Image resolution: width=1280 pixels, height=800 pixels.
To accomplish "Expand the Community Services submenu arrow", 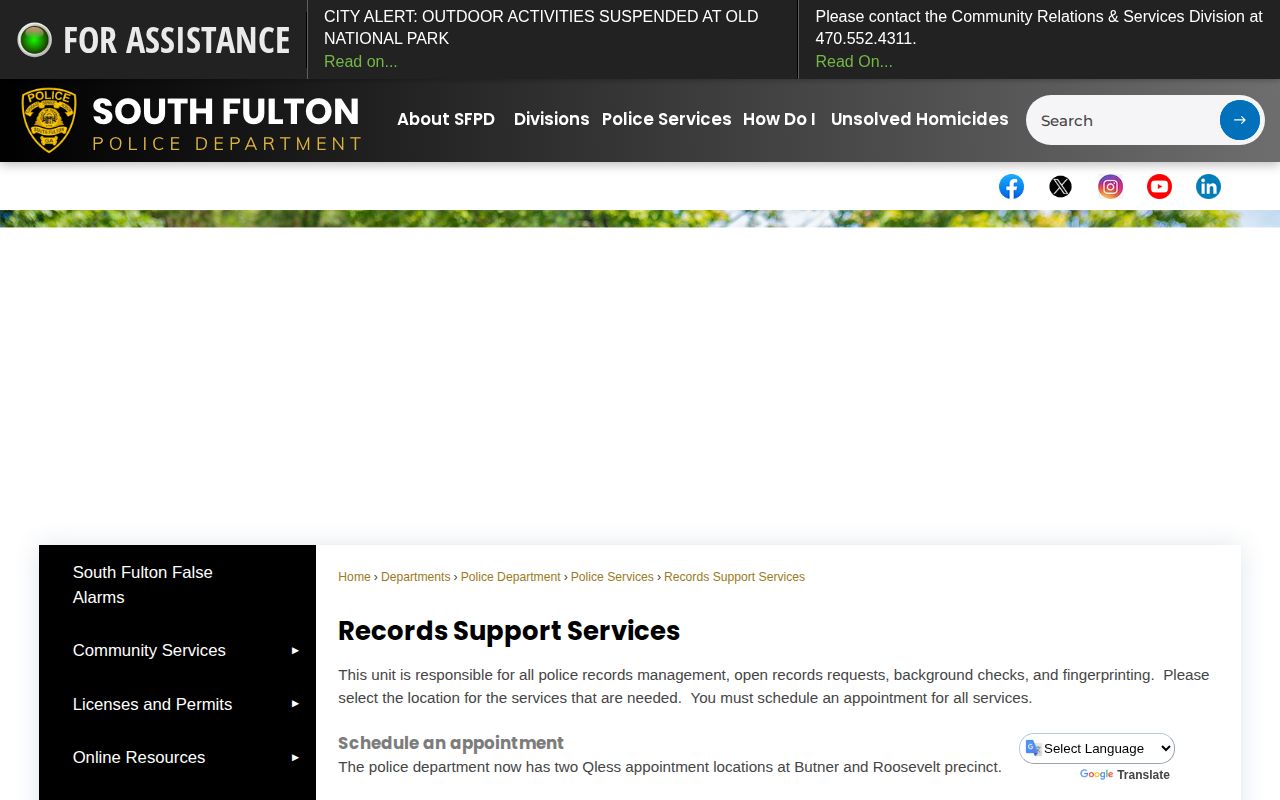I will [295, 650].
